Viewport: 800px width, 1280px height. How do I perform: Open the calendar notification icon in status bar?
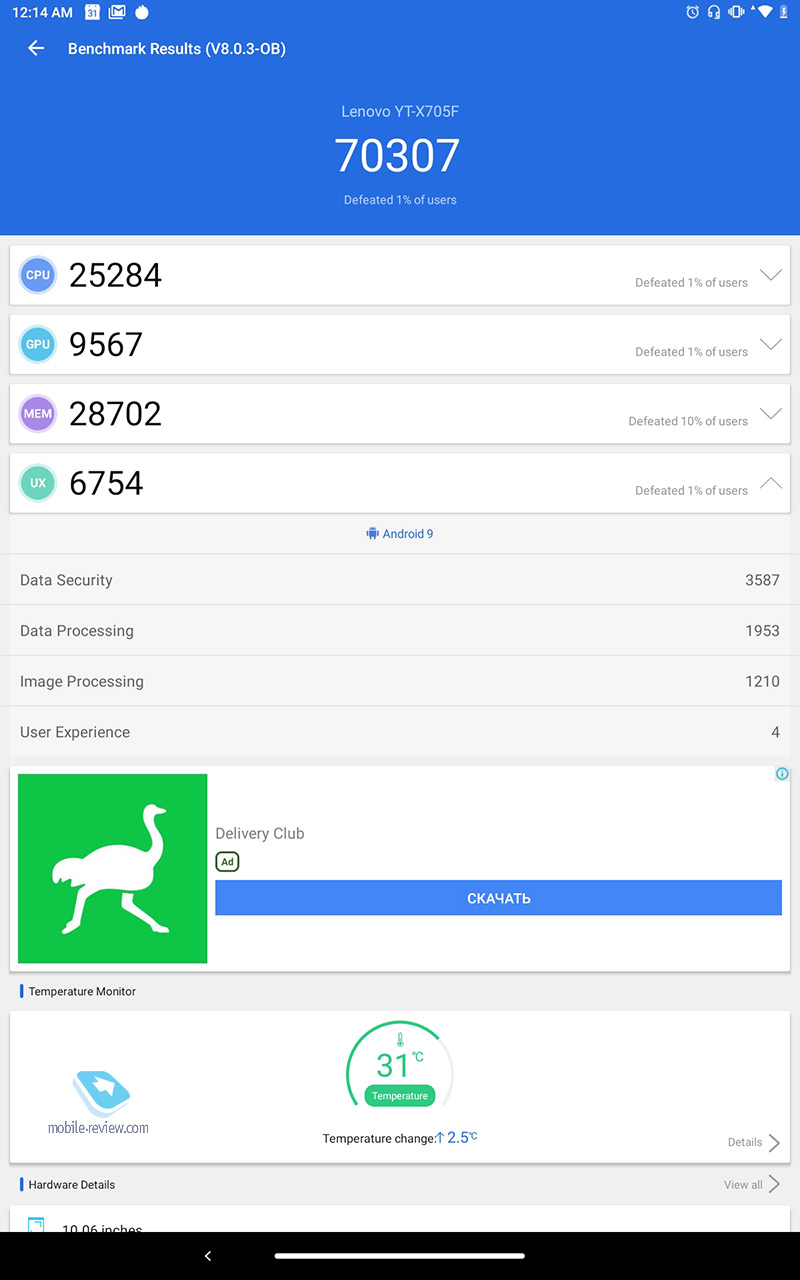coord(92,12)
